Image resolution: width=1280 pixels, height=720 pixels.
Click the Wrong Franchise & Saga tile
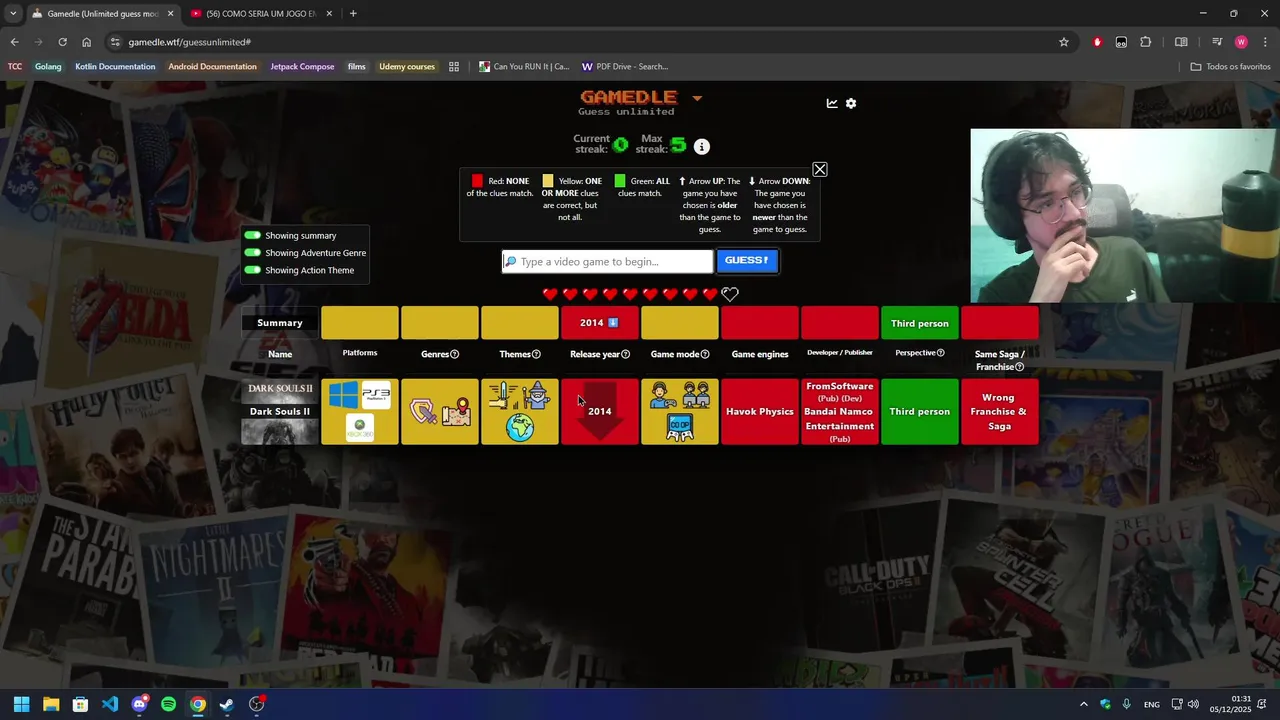coord(1000,411)
